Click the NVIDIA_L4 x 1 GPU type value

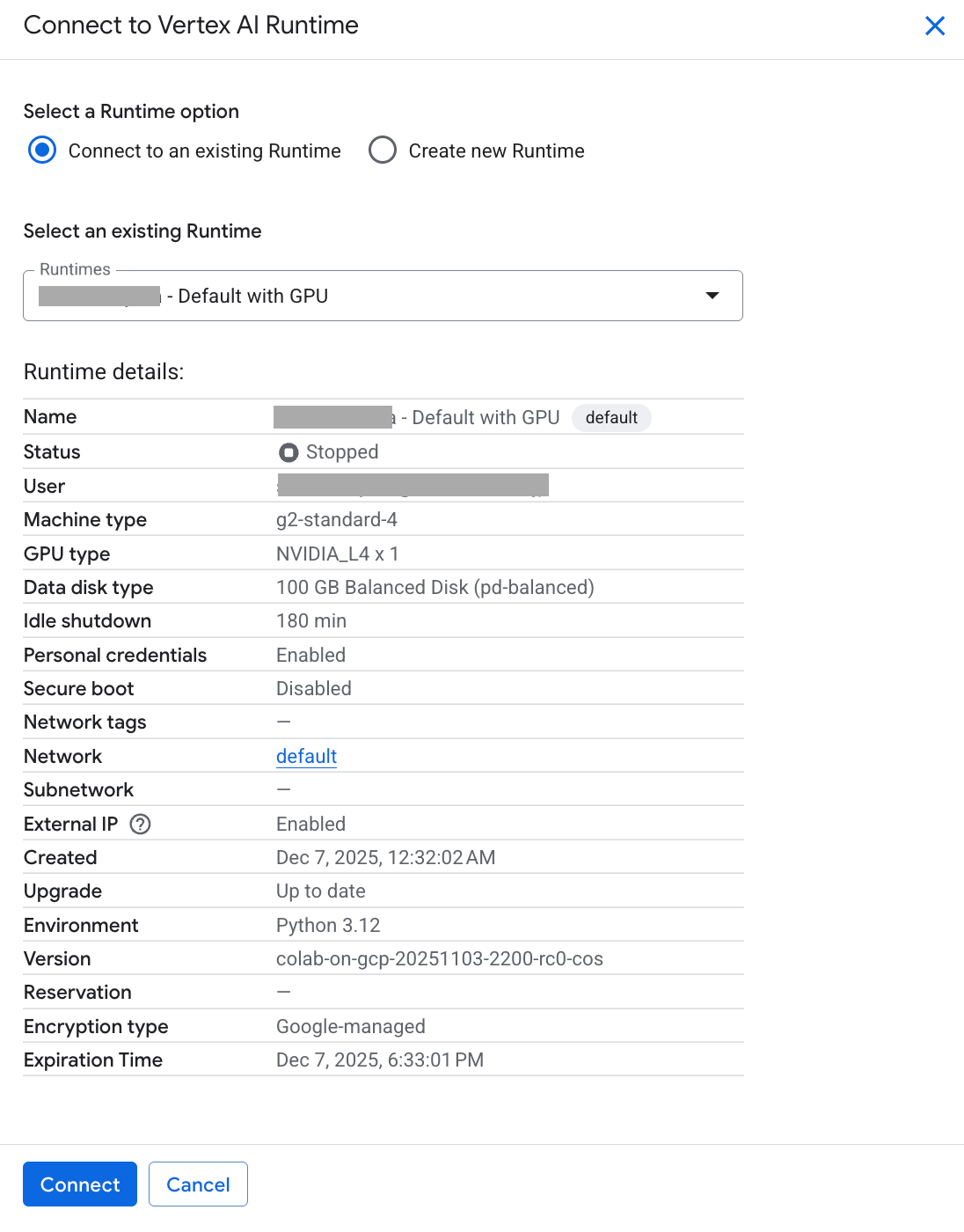(x=338, y=554)
